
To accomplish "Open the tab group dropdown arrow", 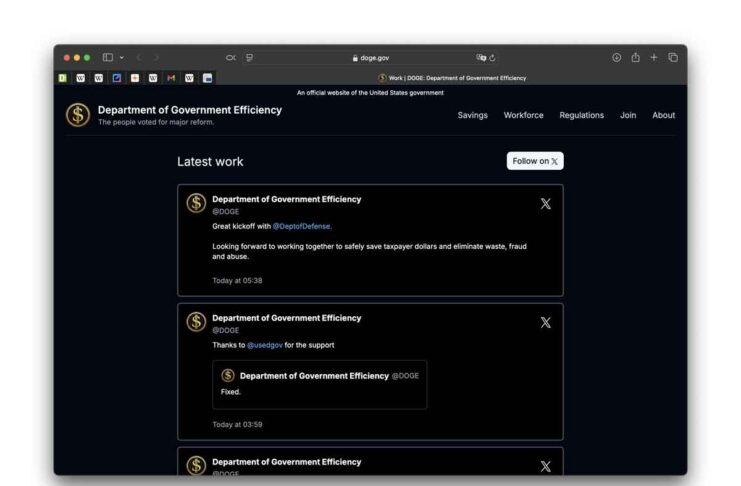I will point(122,58).
